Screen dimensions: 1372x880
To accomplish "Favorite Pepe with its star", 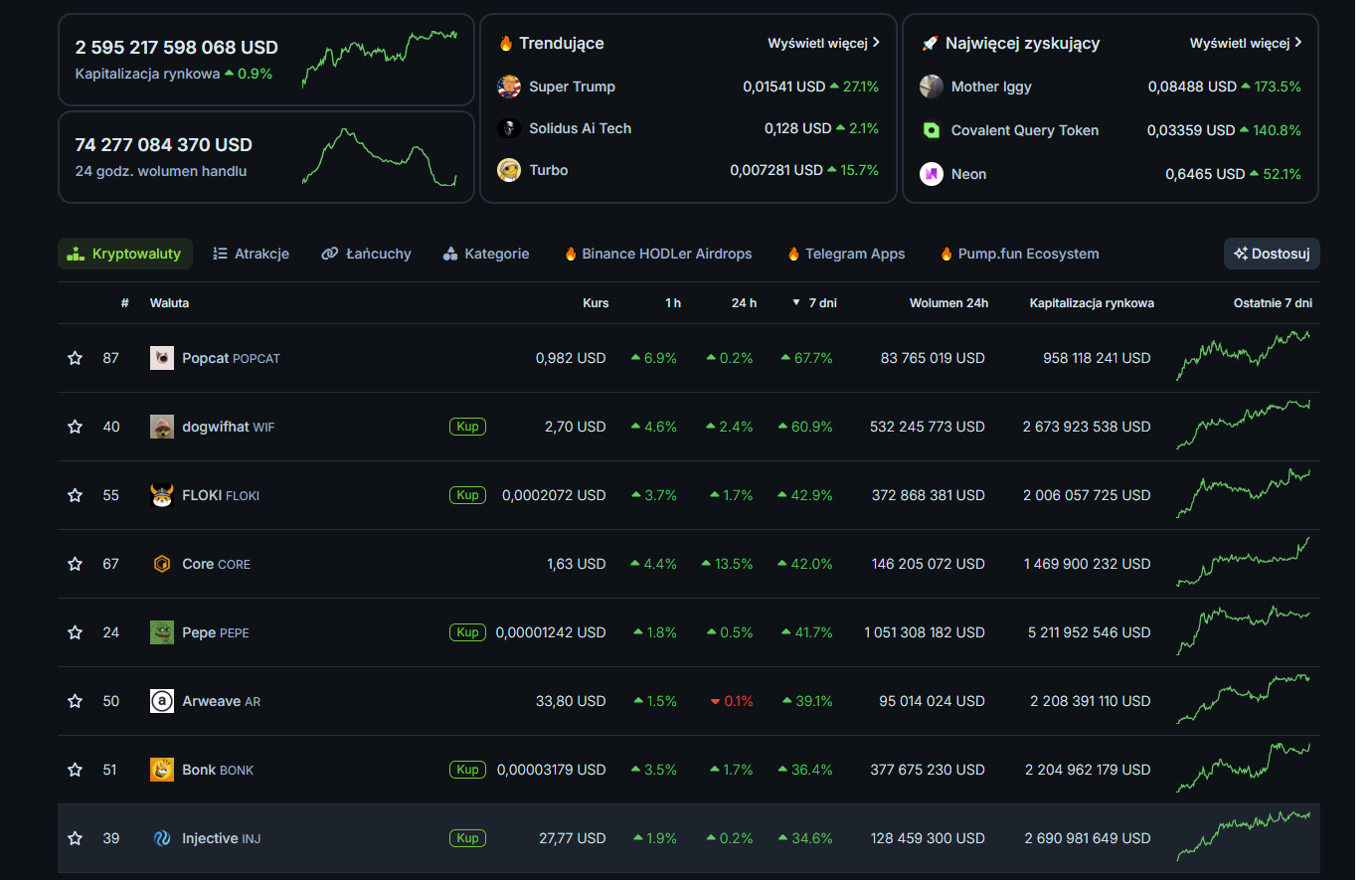I will pos(75,632).
